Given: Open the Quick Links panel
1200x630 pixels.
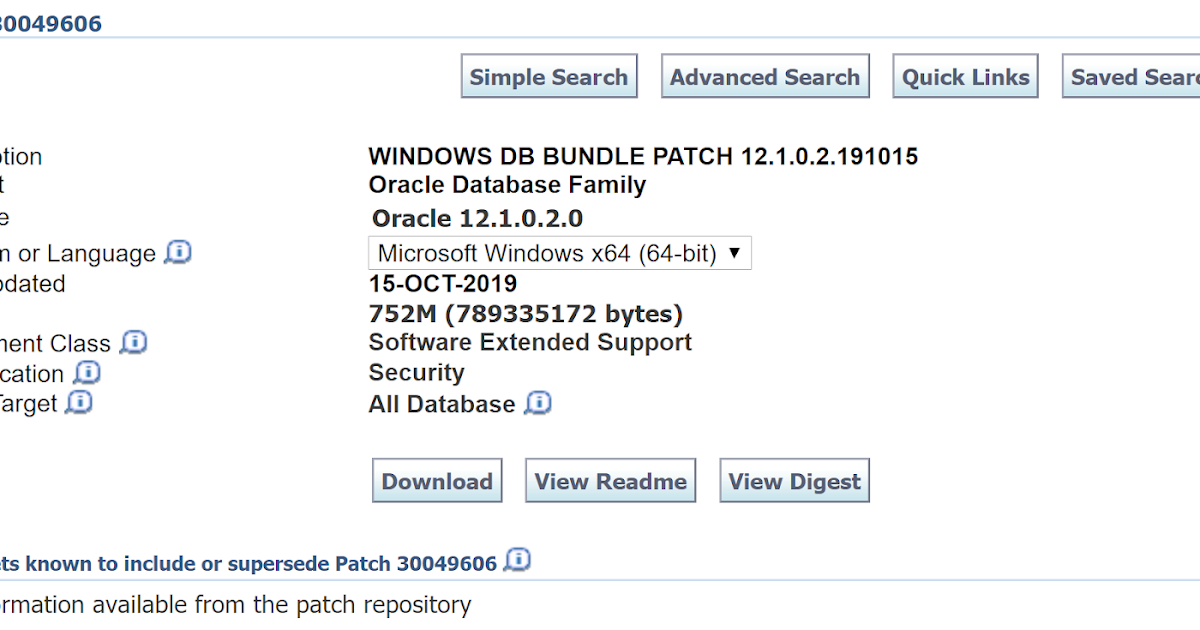Looking at the screenshot, I should pos(964,75).
